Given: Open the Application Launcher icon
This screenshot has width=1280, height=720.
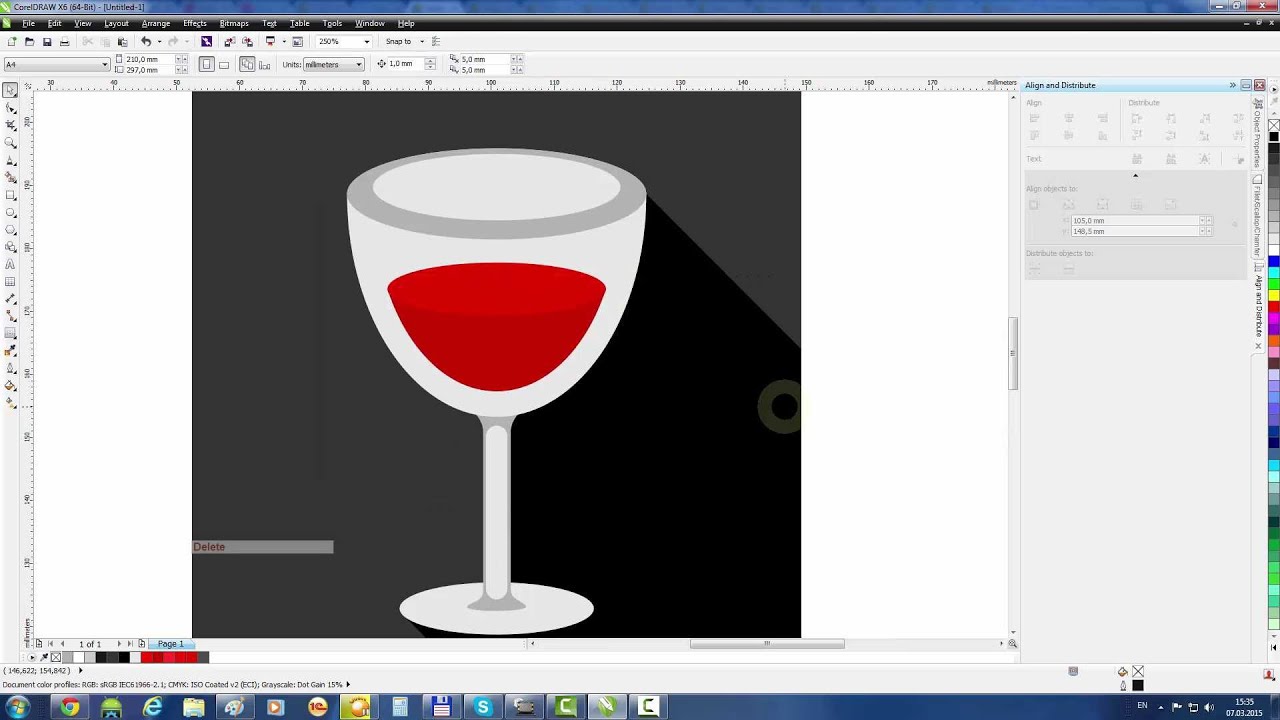Looking at the screenshot, I should pos(270,42).
